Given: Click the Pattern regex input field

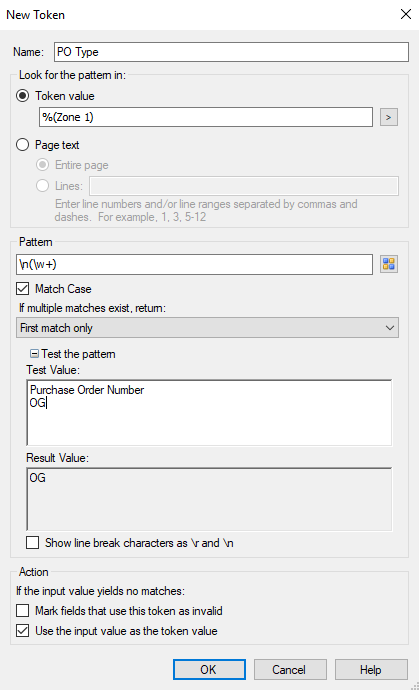Looking at the screenshot, I should click(x=195, y=264).
